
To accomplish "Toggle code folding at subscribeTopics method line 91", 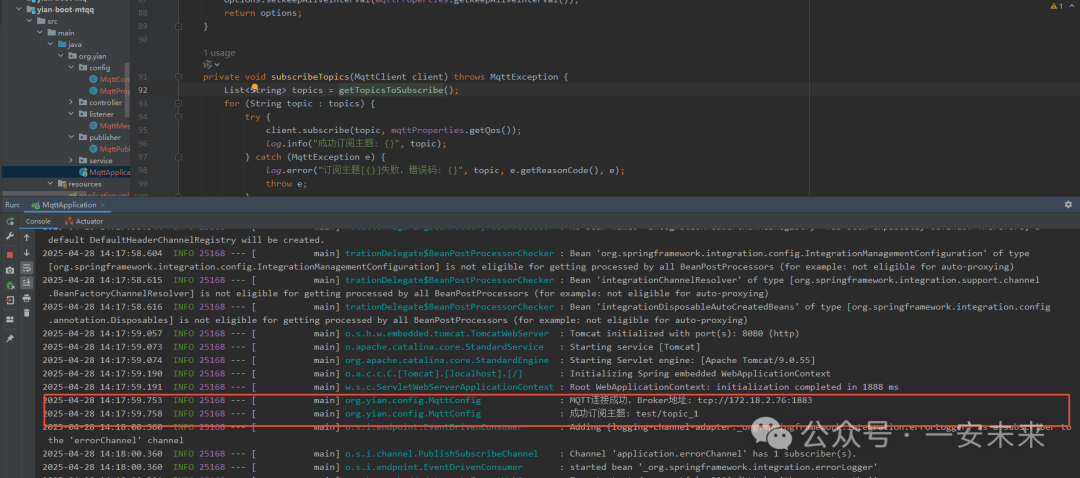I will tap(177, 77).
